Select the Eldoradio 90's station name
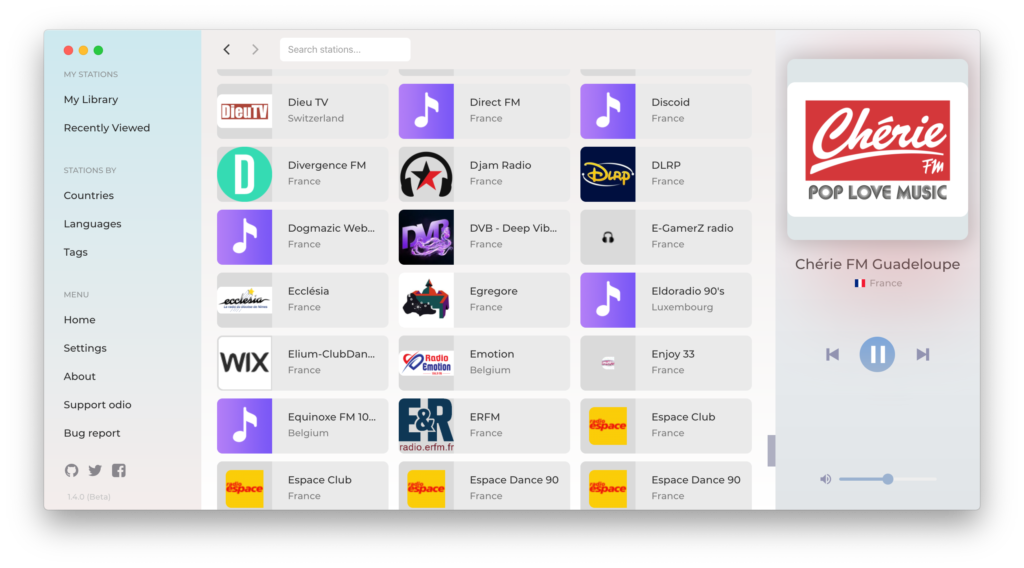 click(x=688, y=291)
